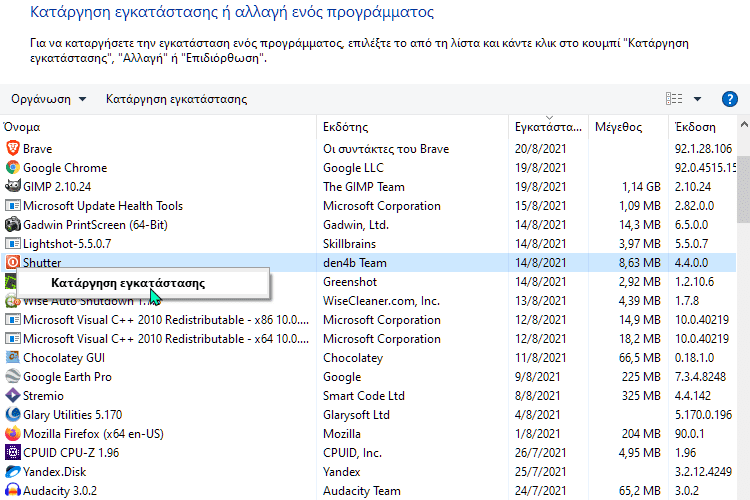The width and height of the screenshot is (750, 500).
Task: Click the install date '26/7/2021'
Action: coord(540,453)
